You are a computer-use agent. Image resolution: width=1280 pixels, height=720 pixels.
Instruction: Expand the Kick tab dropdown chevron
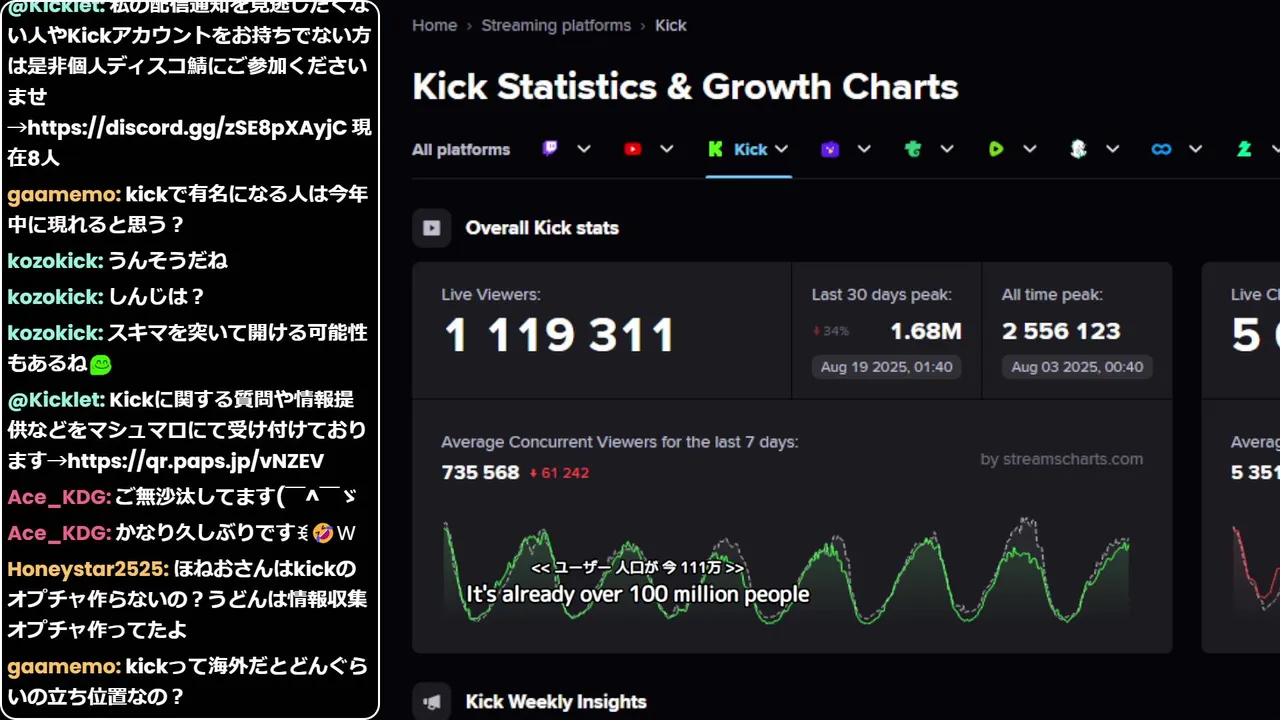782,149
